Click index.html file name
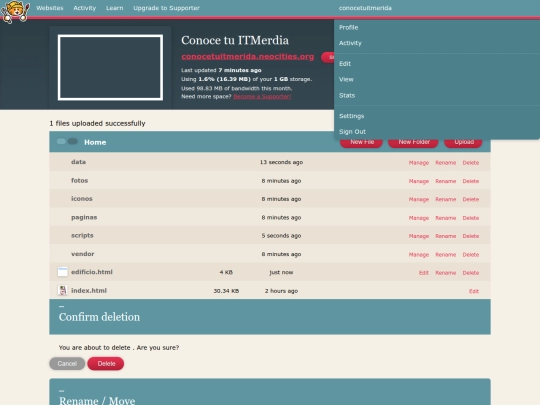The image size is (540, 405). pyautogui.click(x=89, y=291)
